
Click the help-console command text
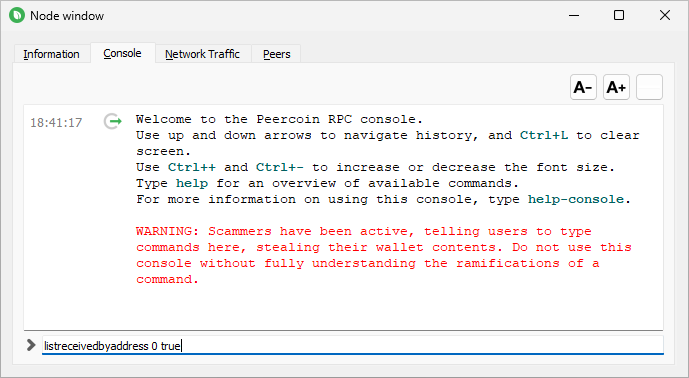[x=576, y=200]
